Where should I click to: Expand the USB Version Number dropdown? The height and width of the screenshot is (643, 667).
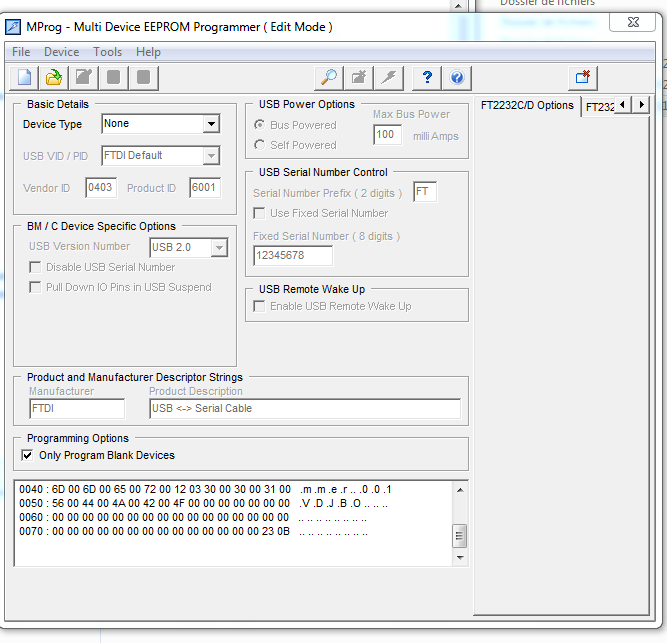coord(219,248)
